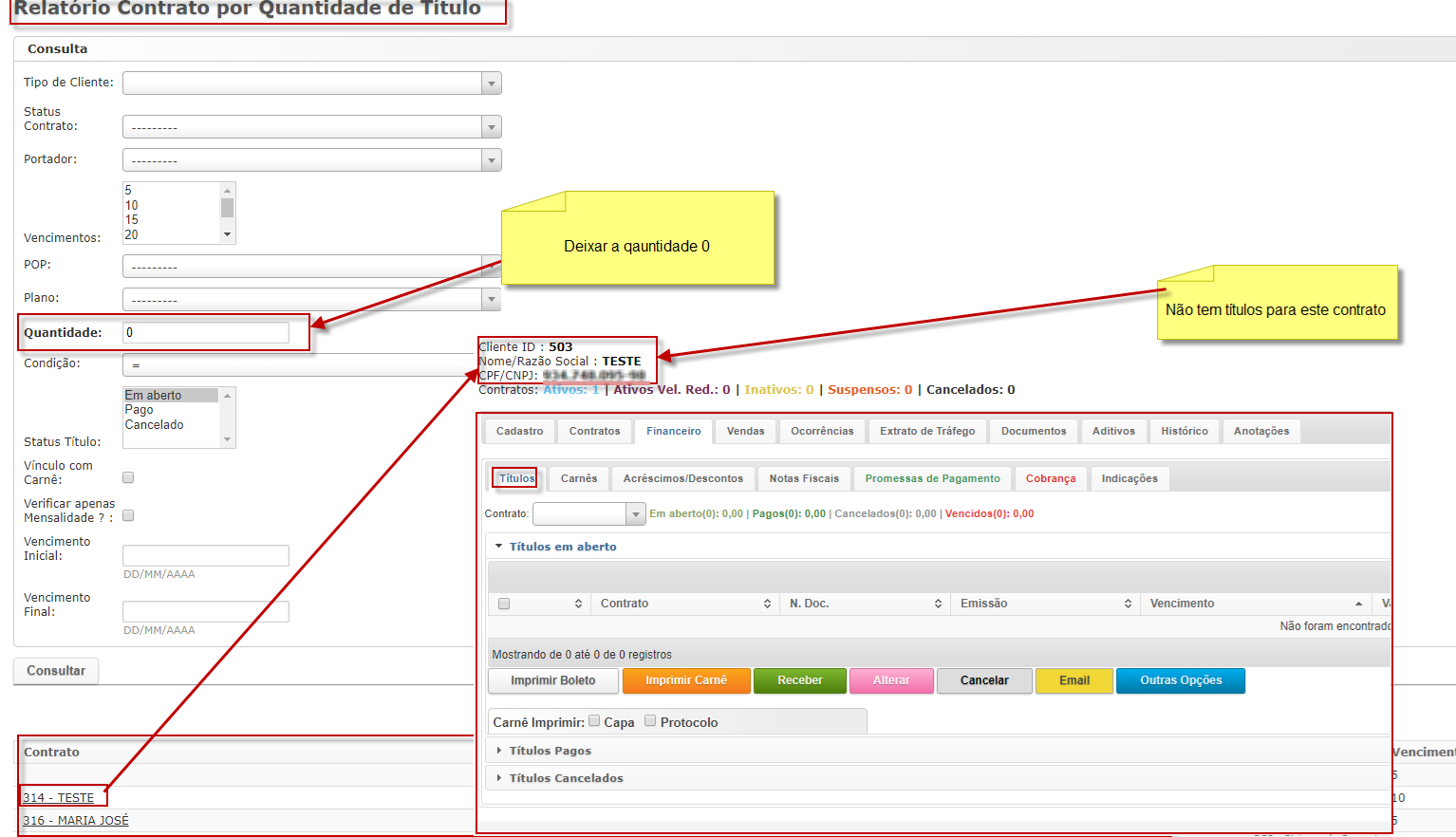
Task: Switch to the Ocorrências tab
Action: pyautogui.click(x=822, y=431)
